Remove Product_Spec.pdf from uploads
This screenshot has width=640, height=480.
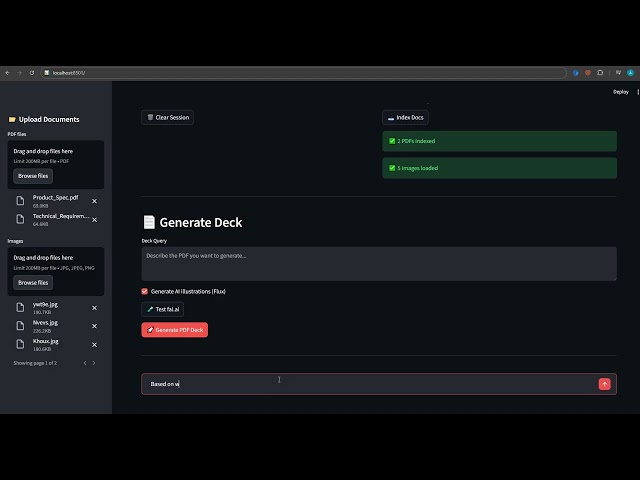pos(94,201)
